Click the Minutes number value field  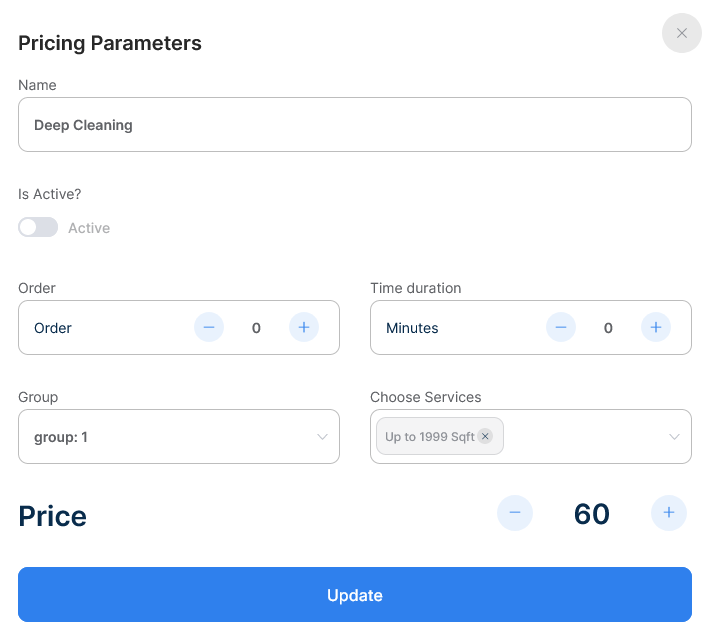(x=608, y=328)
